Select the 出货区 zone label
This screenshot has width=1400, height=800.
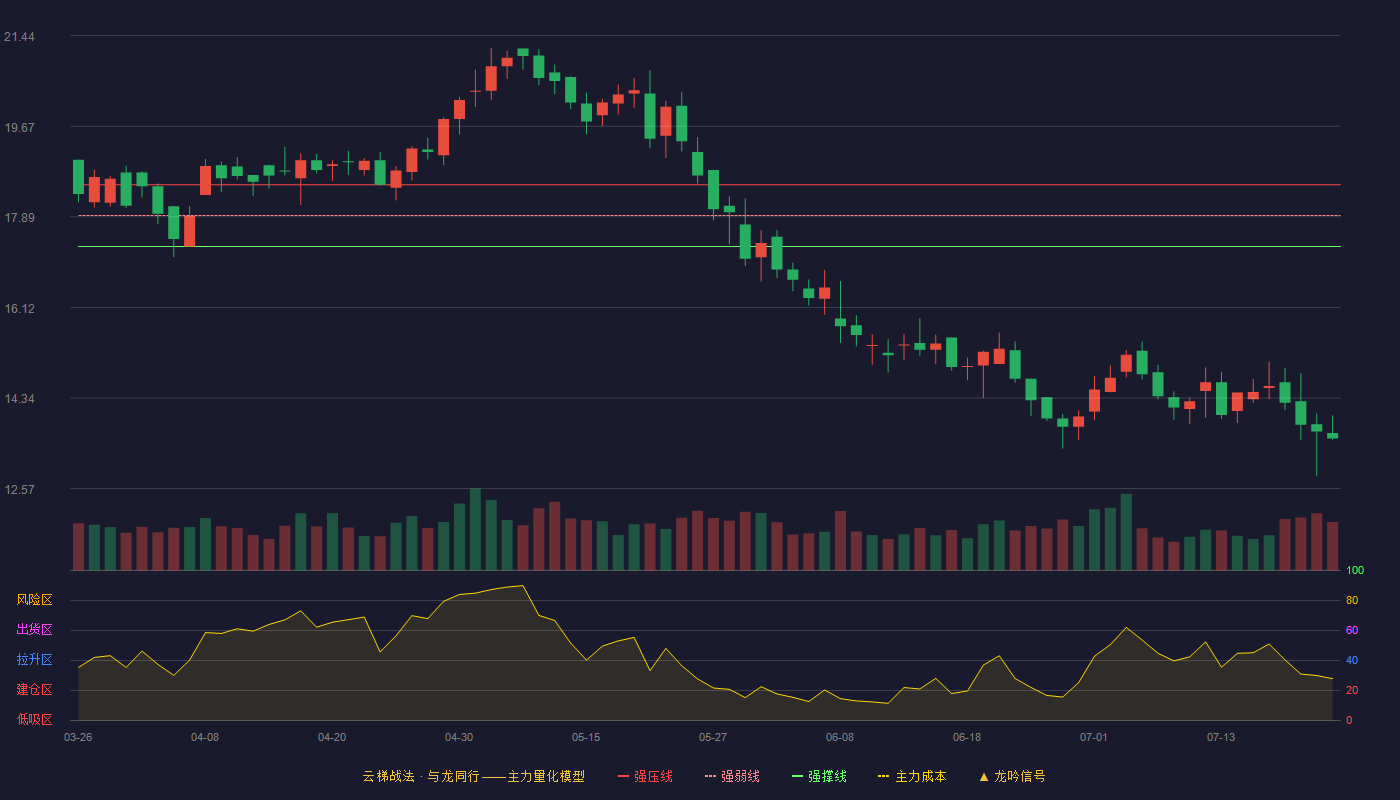pyautogui.click(x=34, y=630)
